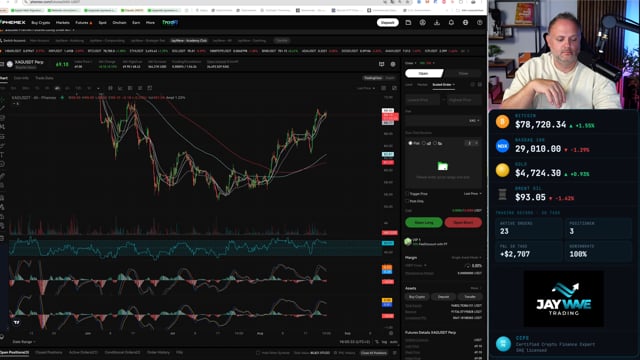This screenshot has height=360, width=640.
Task: Open the Last Price chart source dropdown
Action: click(x=366, y=88)
